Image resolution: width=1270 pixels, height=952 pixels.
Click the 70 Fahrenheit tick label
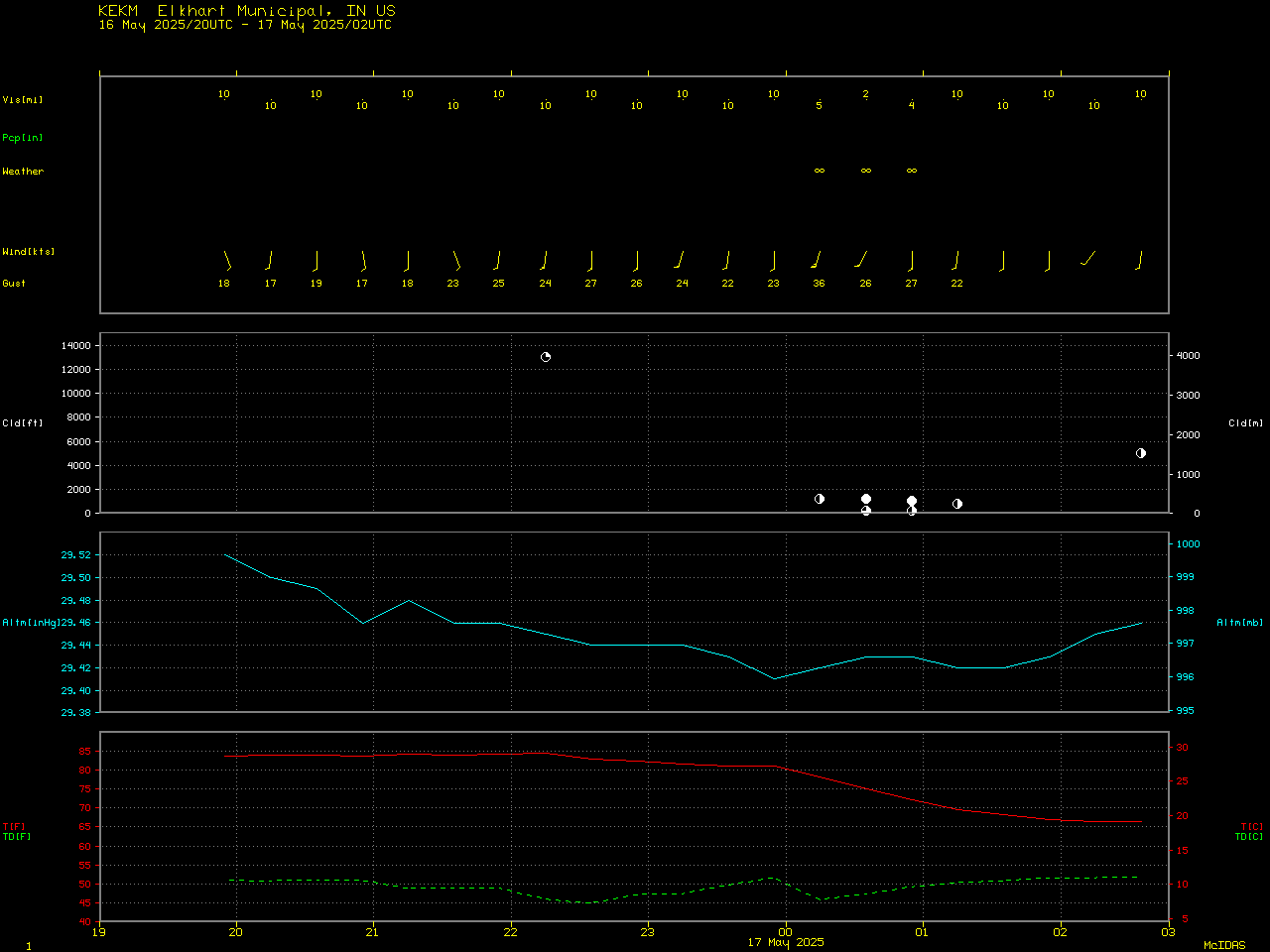pyautogui.click(x=85, y=808)
